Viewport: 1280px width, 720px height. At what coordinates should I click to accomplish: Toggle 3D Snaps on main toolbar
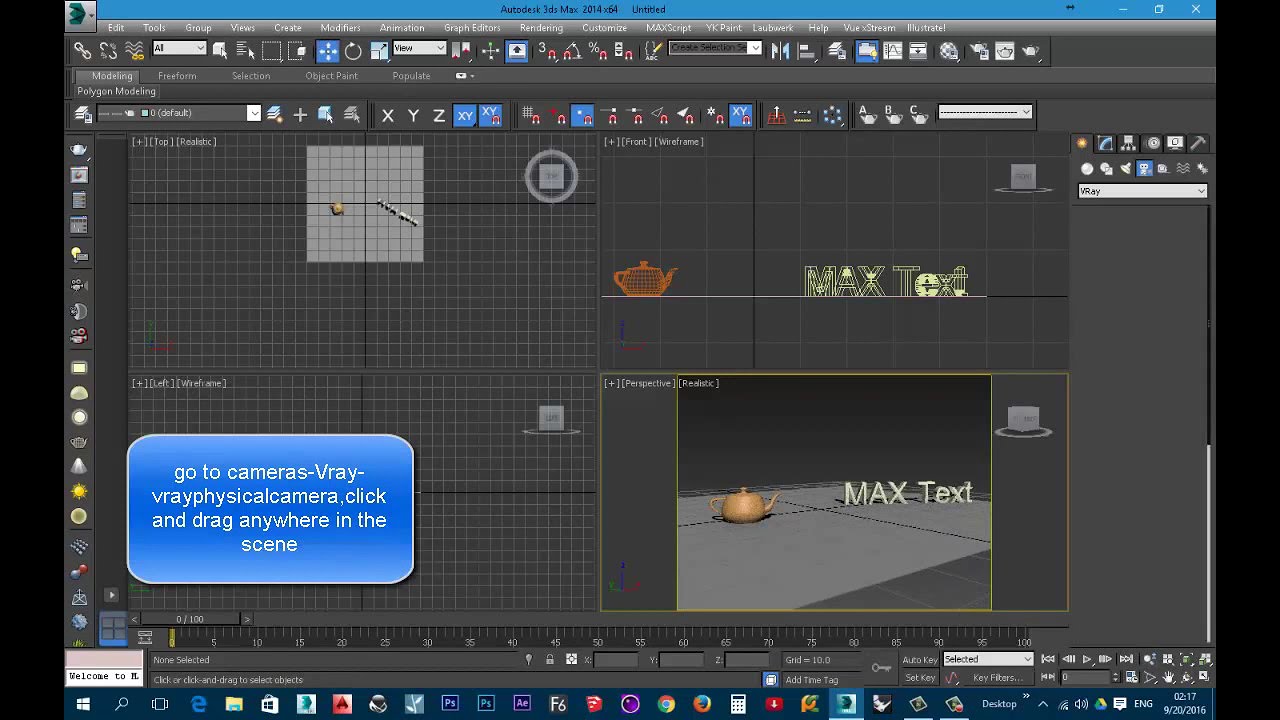click(547, 50)
